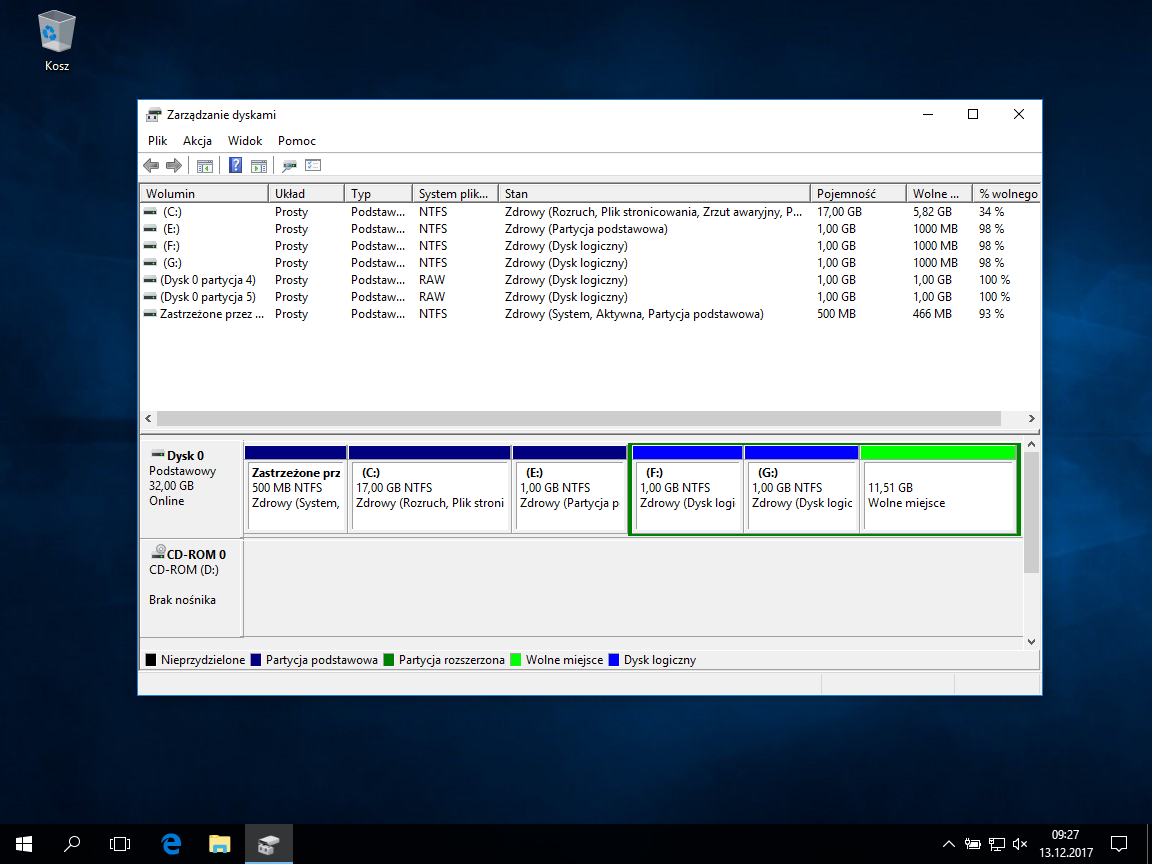Sort by the Stan column header
1152x864 pixels.
pos(655,193)
